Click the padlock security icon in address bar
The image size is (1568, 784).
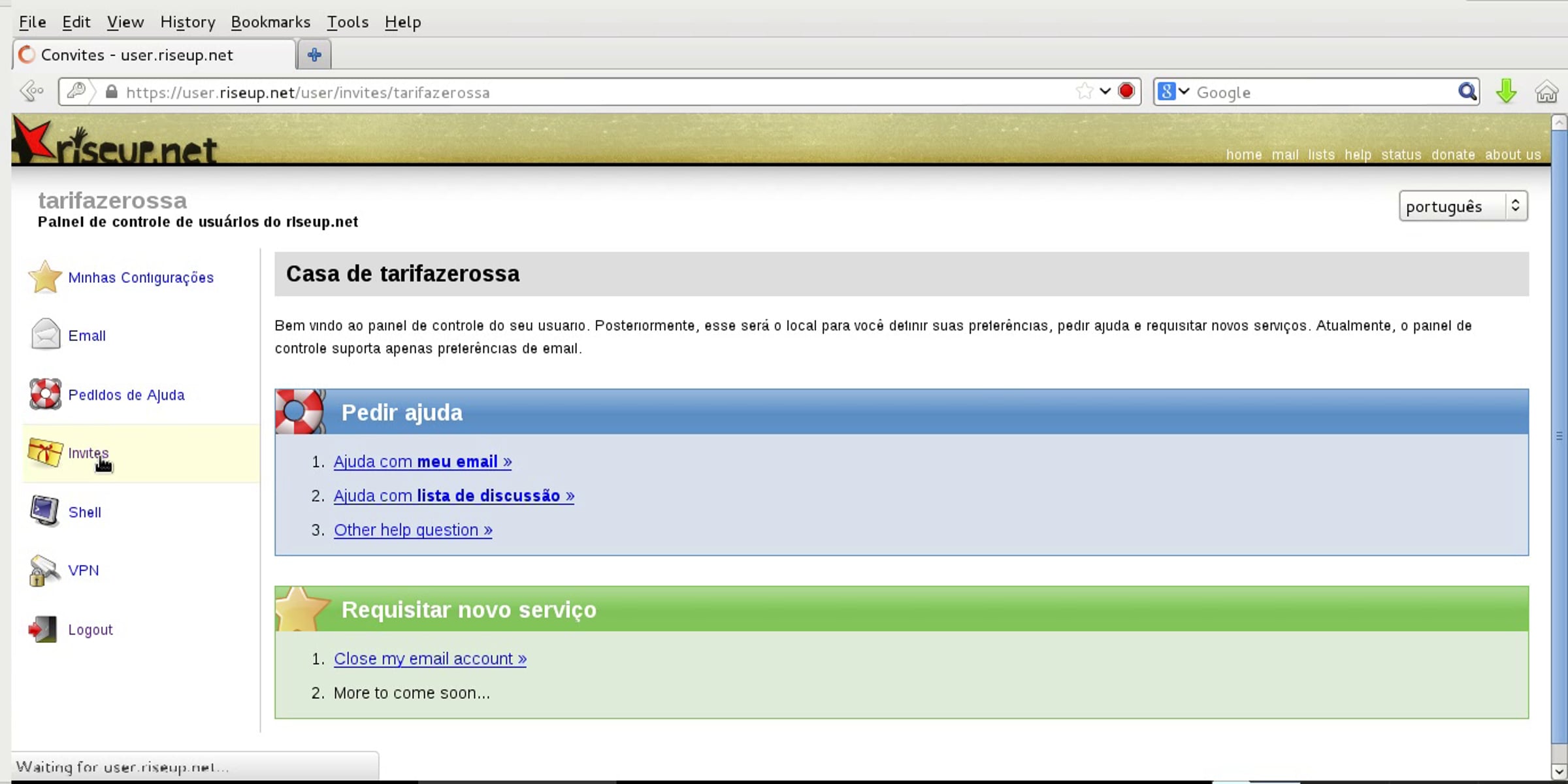112,91
